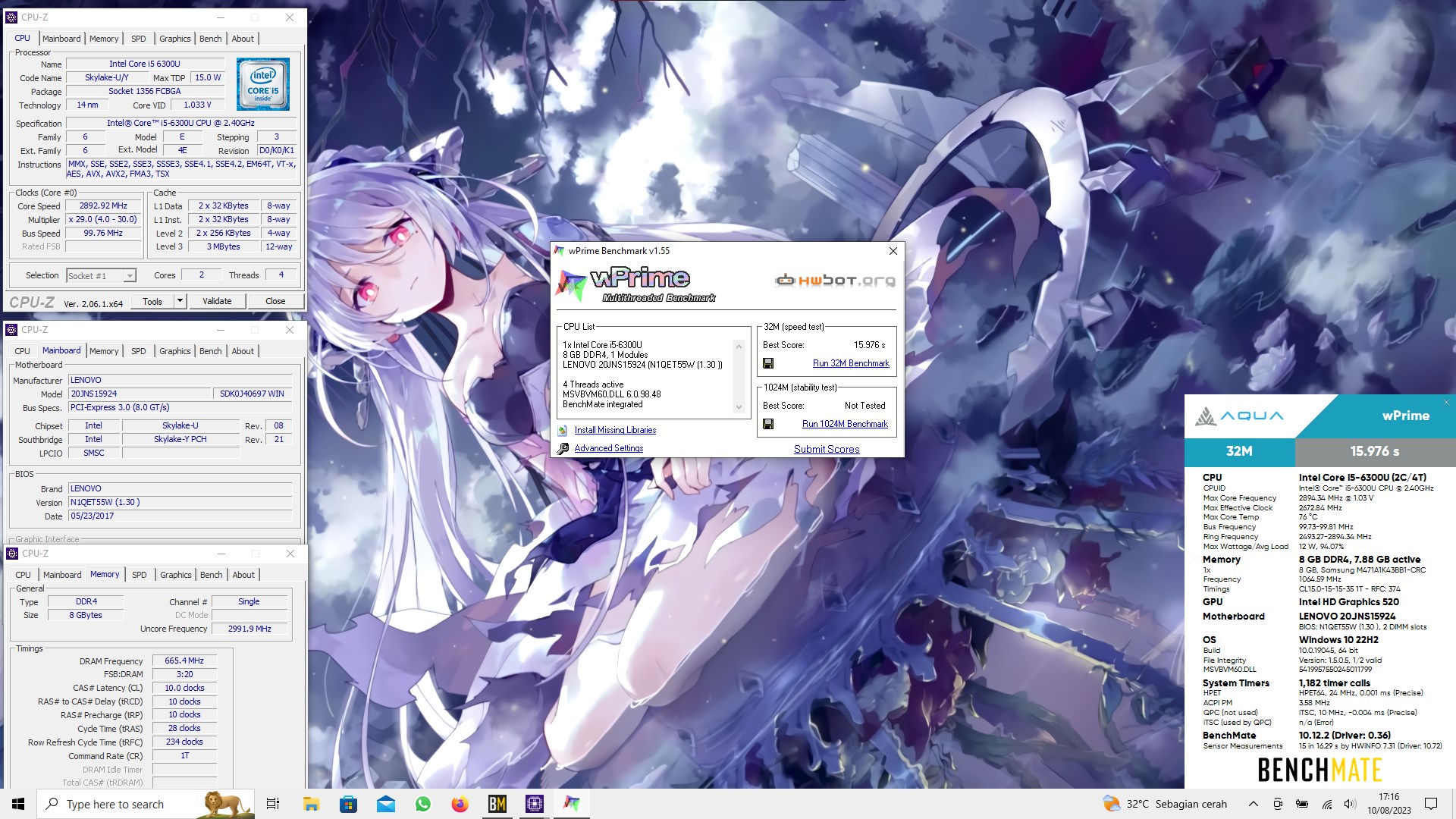Open Task View from the taskbar
This screenshot has width=1456, height=819.
click(x=273, y=804)
